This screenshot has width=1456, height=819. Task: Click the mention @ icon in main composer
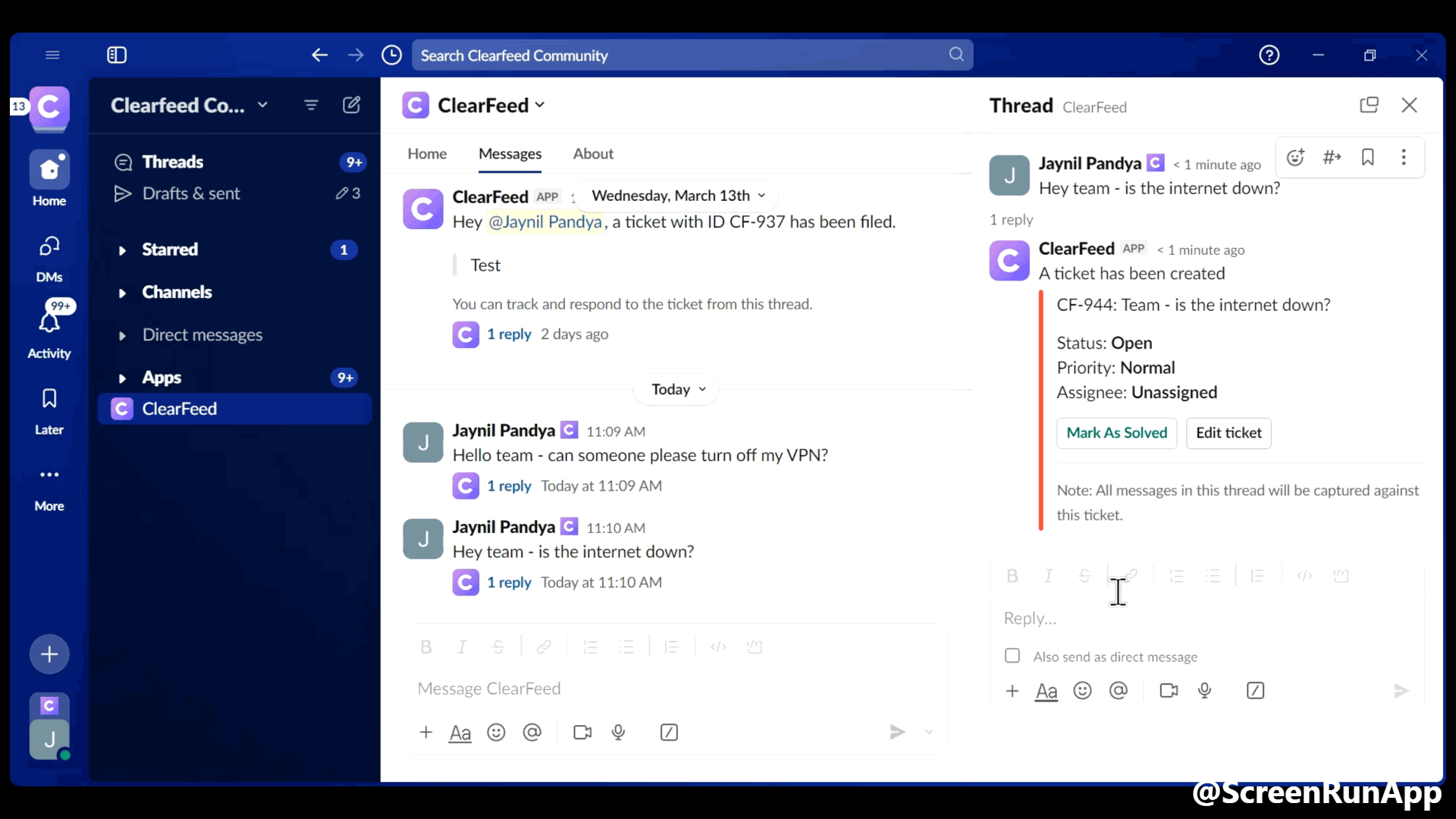532,733
